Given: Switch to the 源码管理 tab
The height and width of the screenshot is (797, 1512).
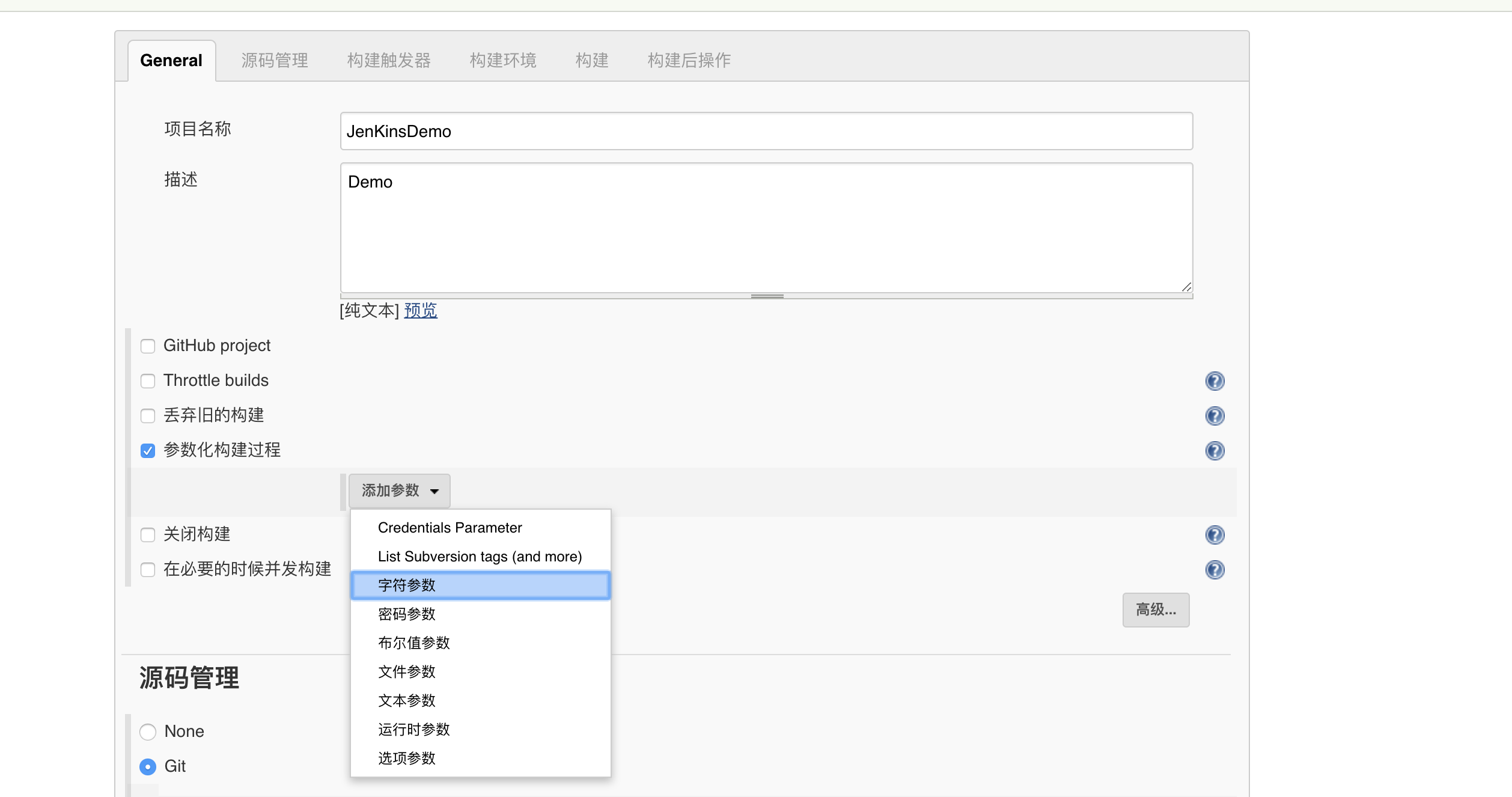Looking at the screenshot, I should coord(275,61).
